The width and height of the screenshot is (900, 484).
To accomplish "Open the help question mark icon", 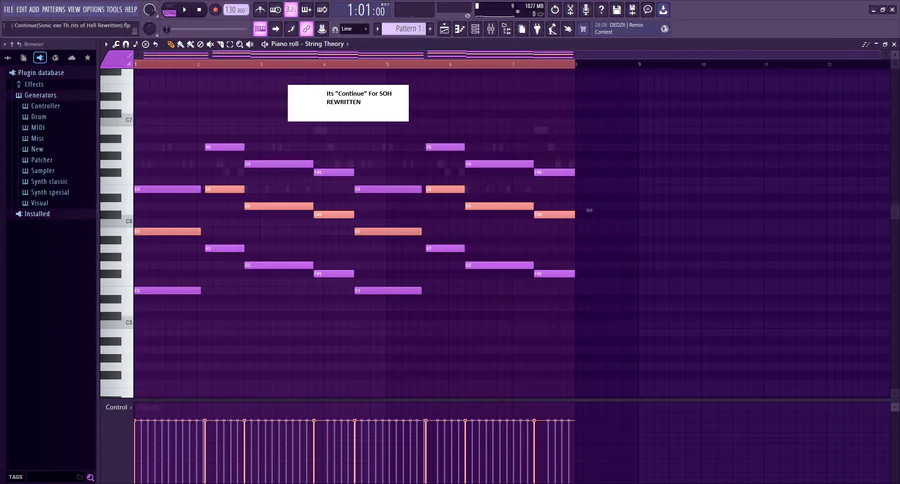I will [601, 10].
